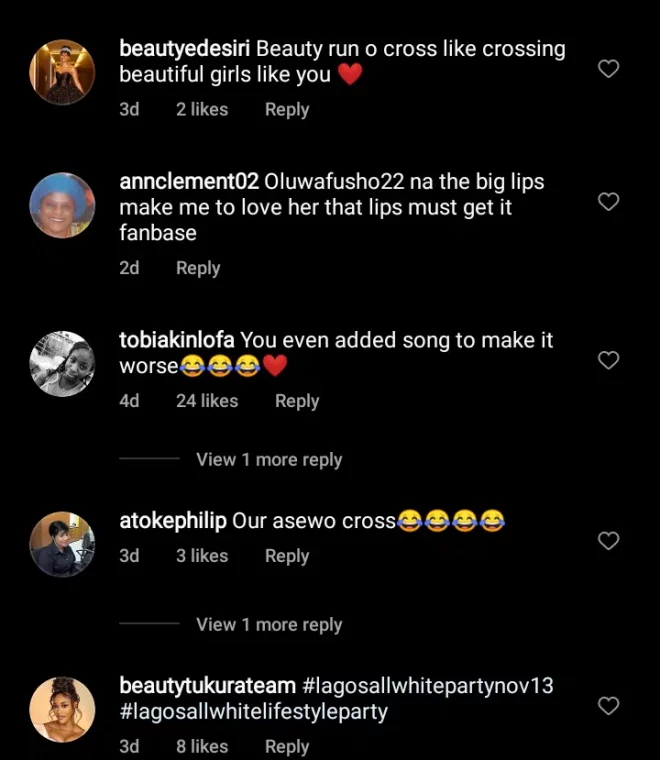Open annclement02's profile avatar

coord(63,205)
